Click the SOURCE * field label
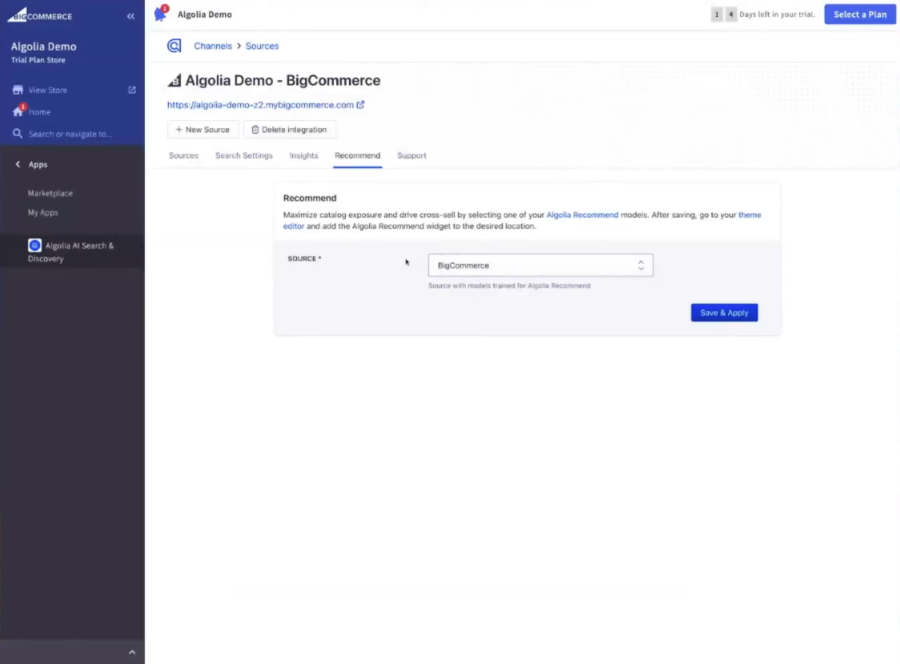This screenshot has height=664, width=900. [305, 259]
